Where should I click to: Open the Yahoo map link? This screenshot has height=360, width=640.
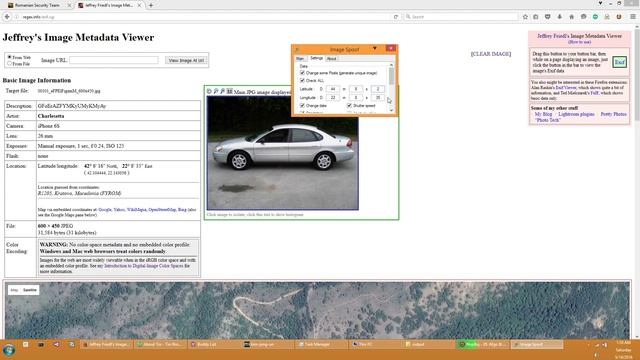pyautogui.click(x=119, y=209)
